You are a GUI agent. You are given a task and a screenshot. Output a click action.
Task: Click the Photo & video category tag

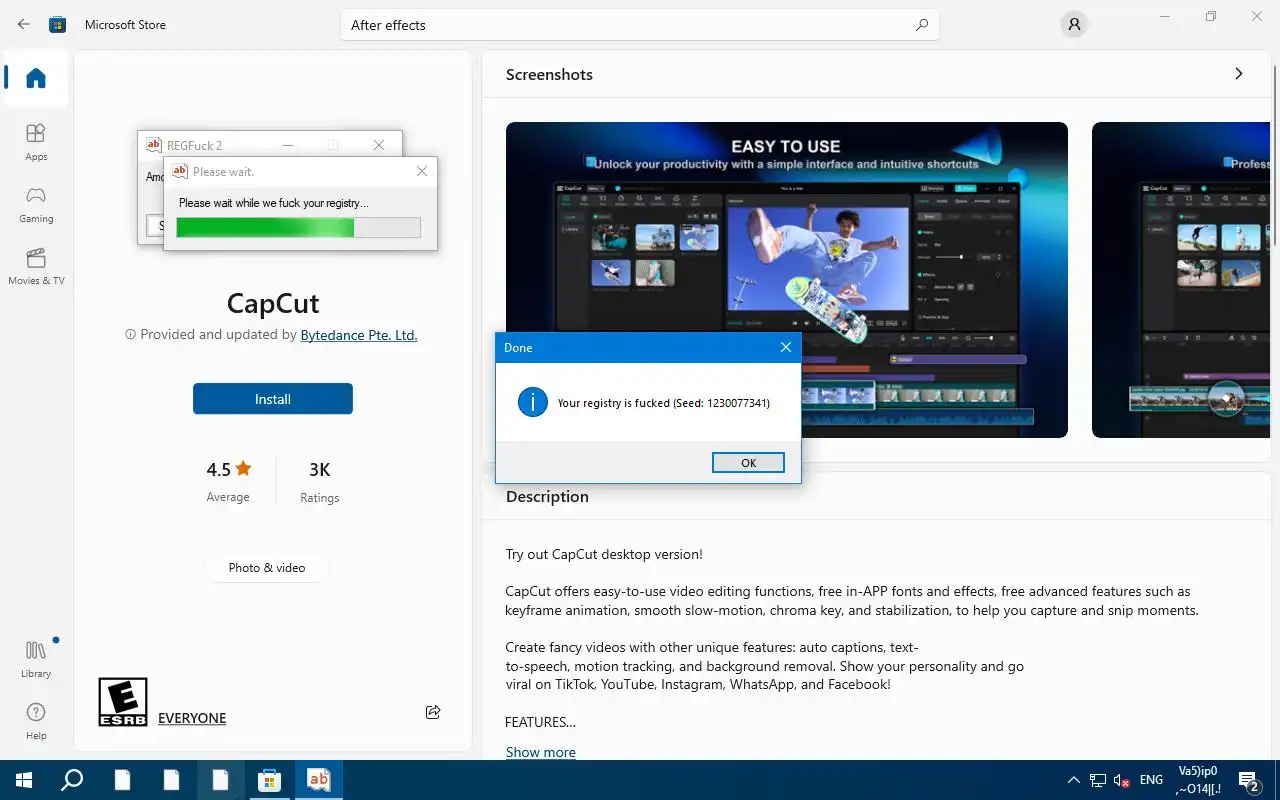pyautogui.click(x=267, y=567)
